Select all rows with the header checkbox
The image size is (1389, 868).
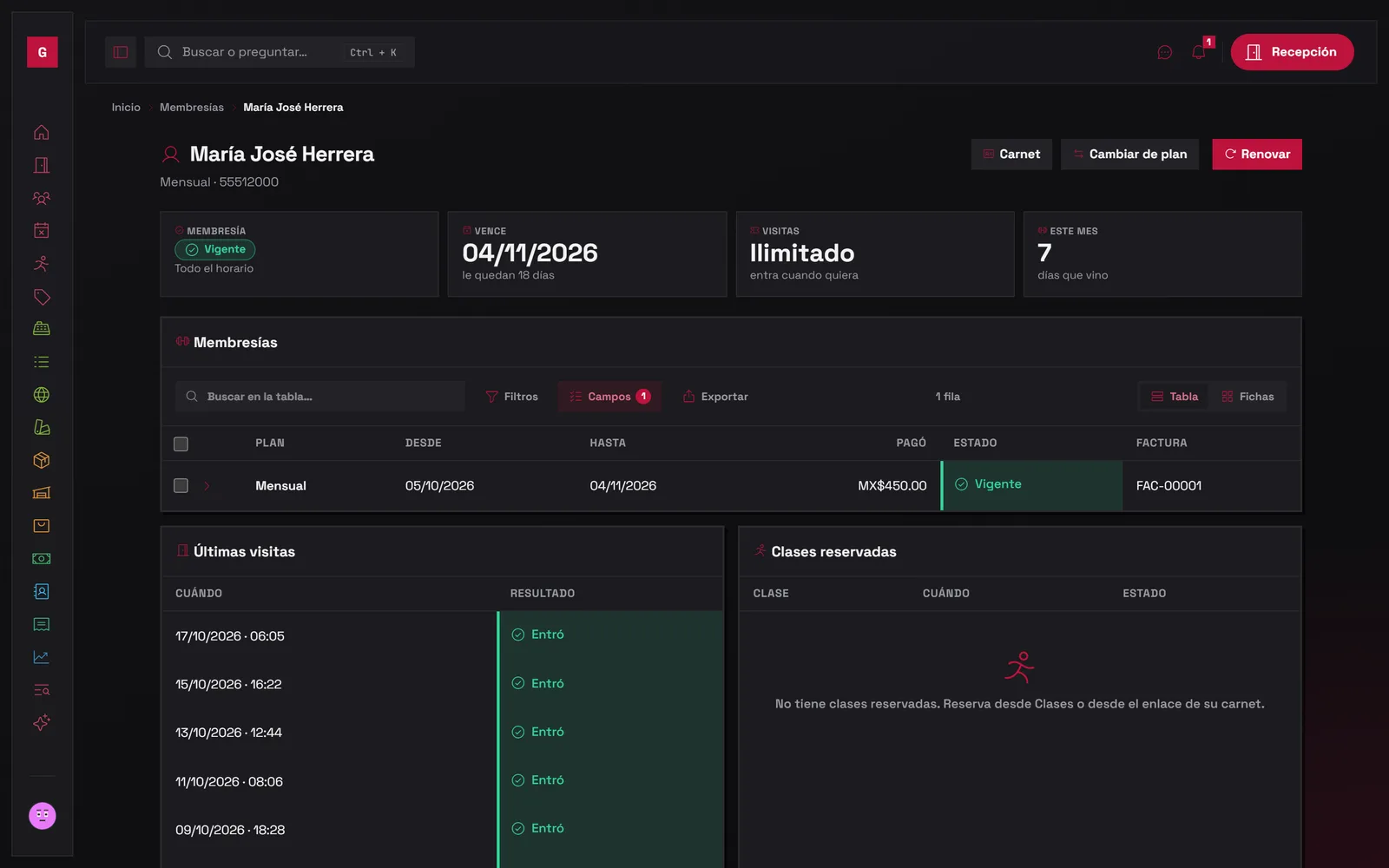[181, 444]
